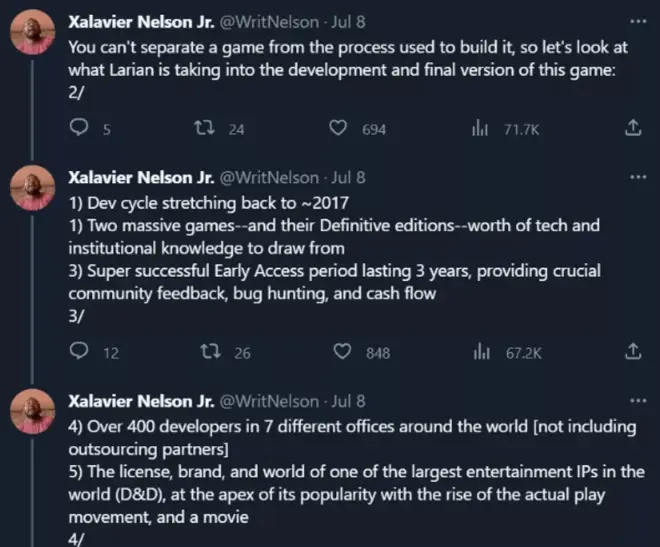660x547 pixels.
Task: Open the Jul 8 timestamp of third tweet
Action: (x=347, y=402)
